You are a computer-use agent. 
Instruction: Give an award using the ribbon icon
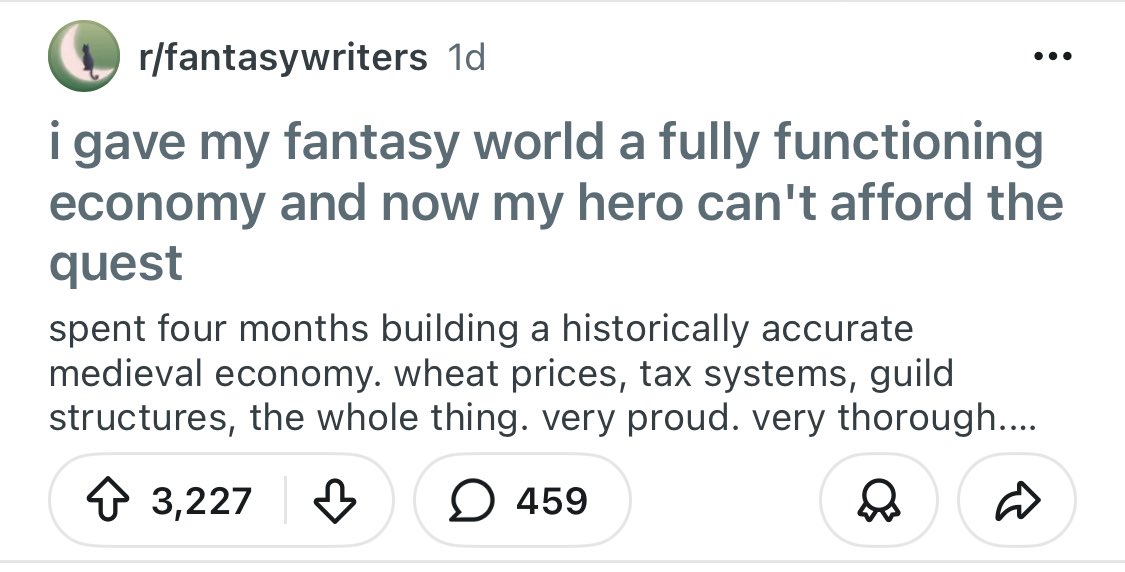coord(876,500)
